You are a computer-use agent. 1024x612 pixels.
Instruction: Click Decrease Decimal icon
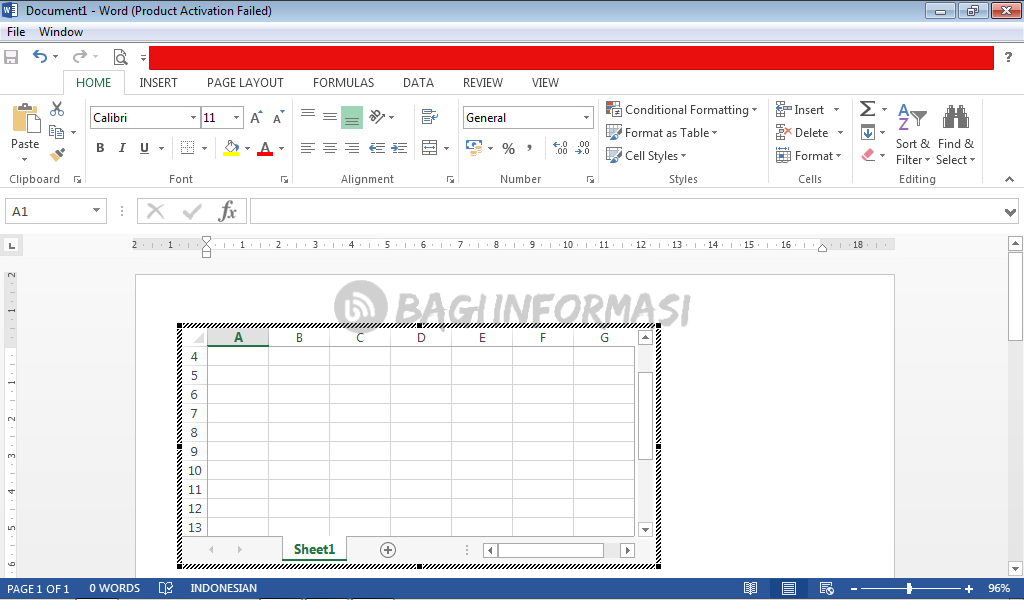(x=583, y=148)
